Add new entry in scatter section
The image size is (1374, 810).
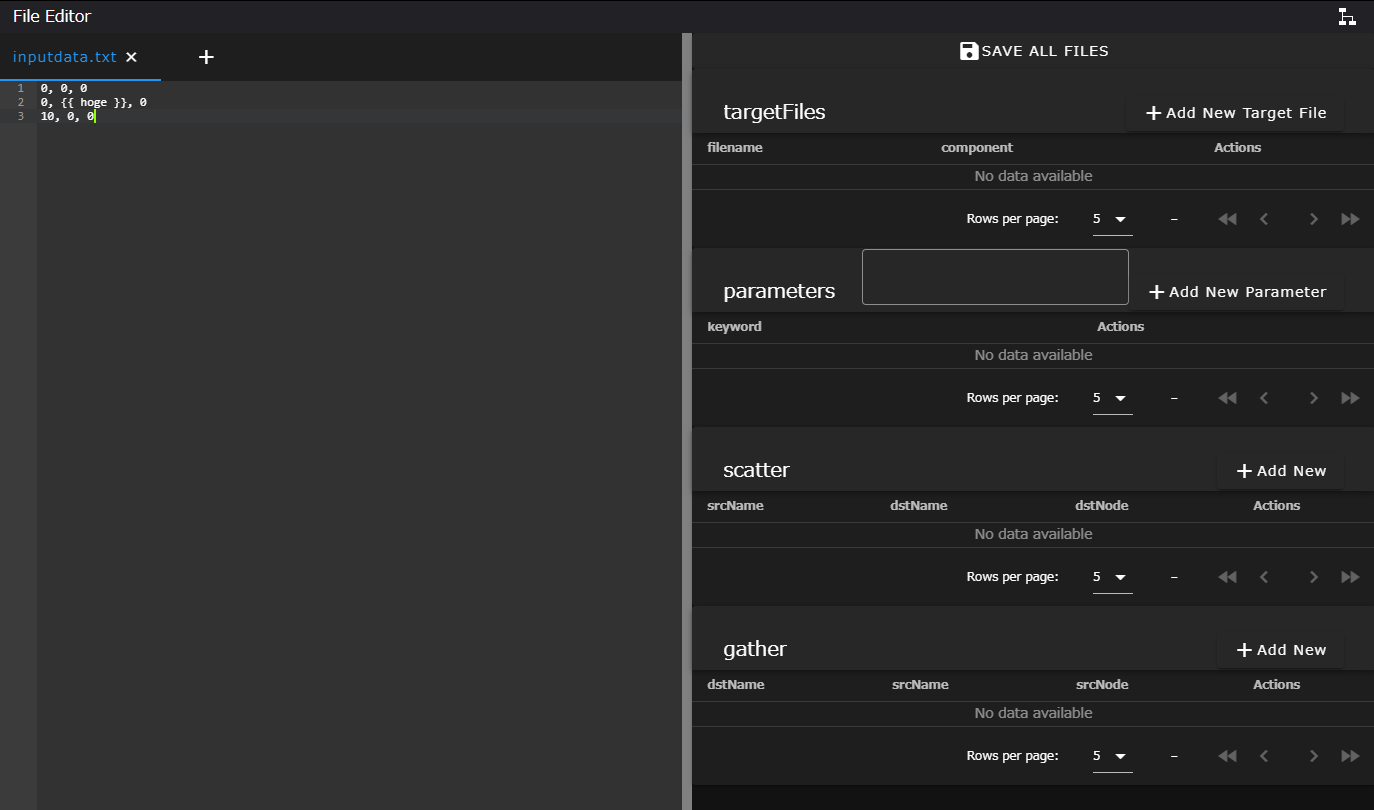point(1281,471)
